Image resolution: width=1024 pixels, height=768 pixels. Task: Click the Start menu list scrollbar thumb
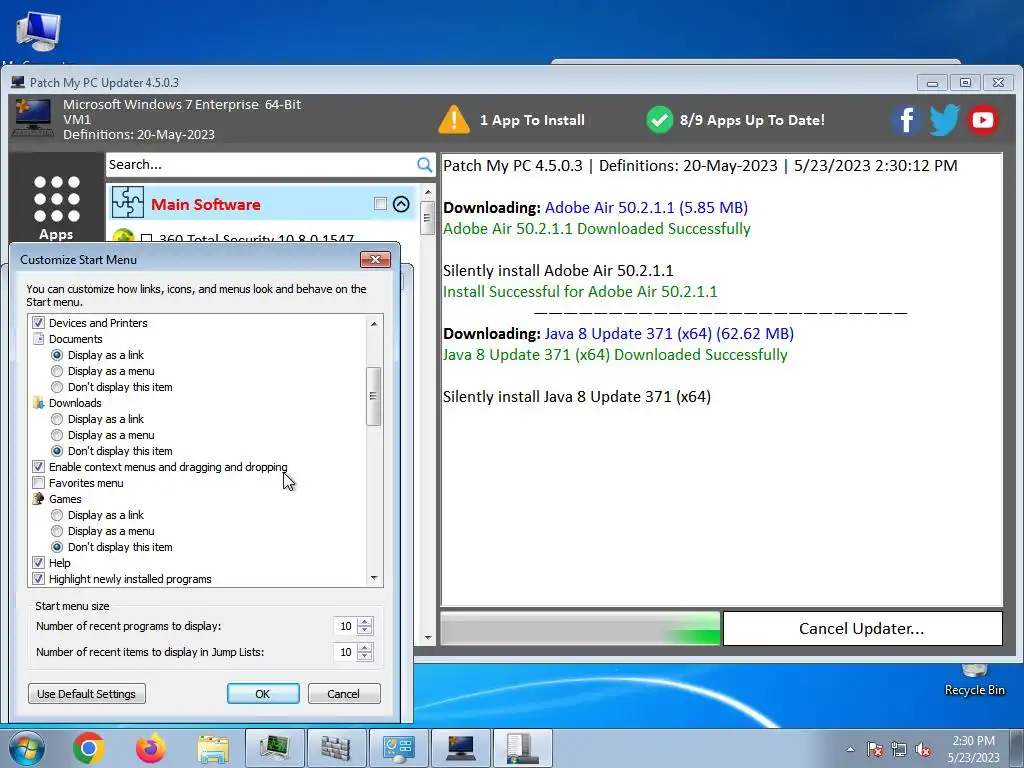click(x=374, y=396)
